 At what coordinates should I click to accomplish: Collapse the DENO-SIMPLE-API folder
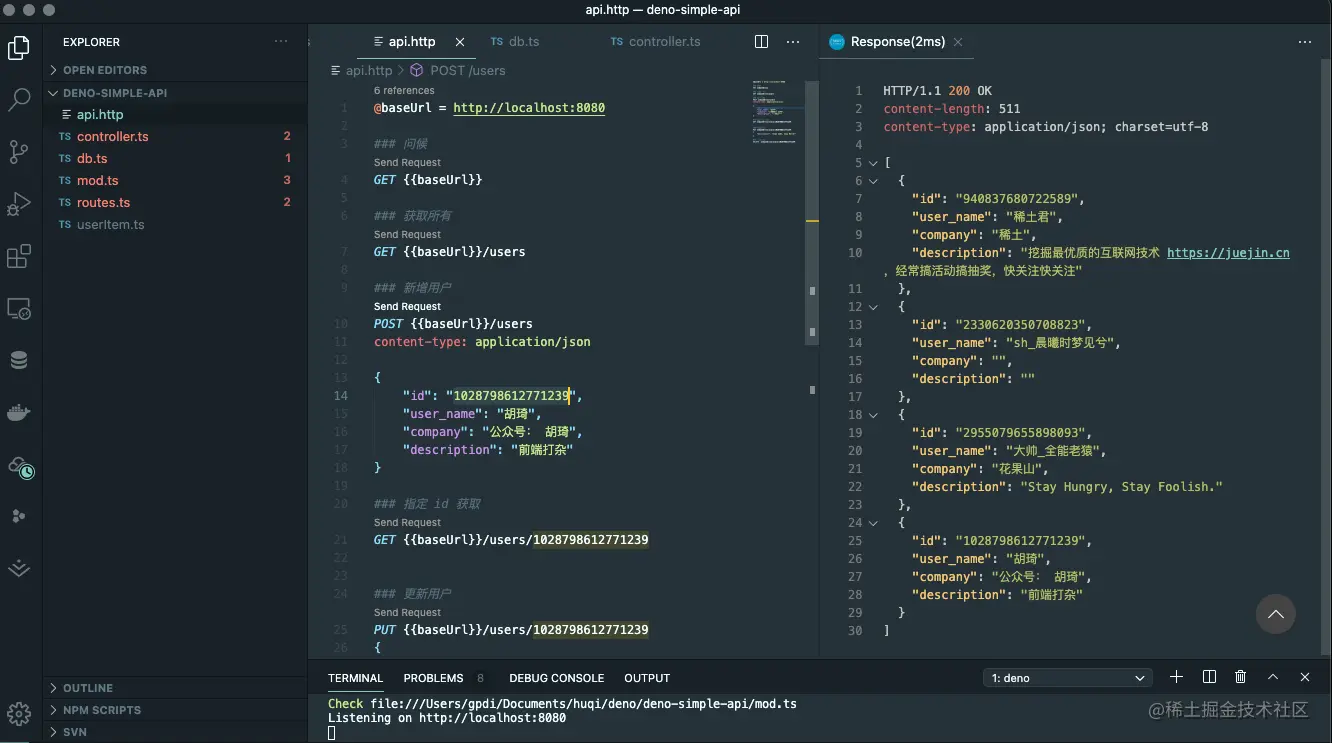tap(53, 92)
